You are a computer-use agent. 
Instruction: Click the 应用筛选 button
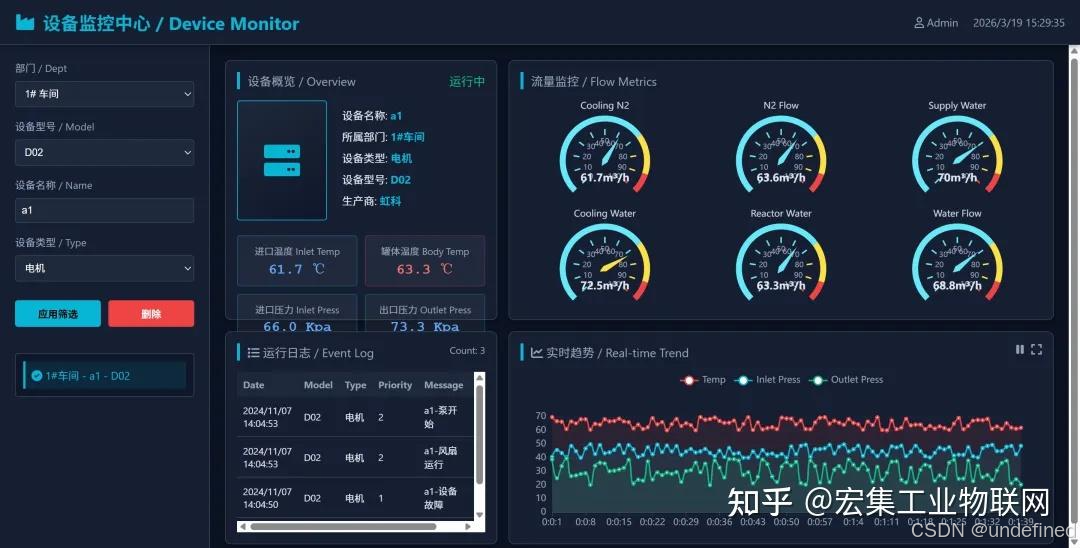point(58,313)
